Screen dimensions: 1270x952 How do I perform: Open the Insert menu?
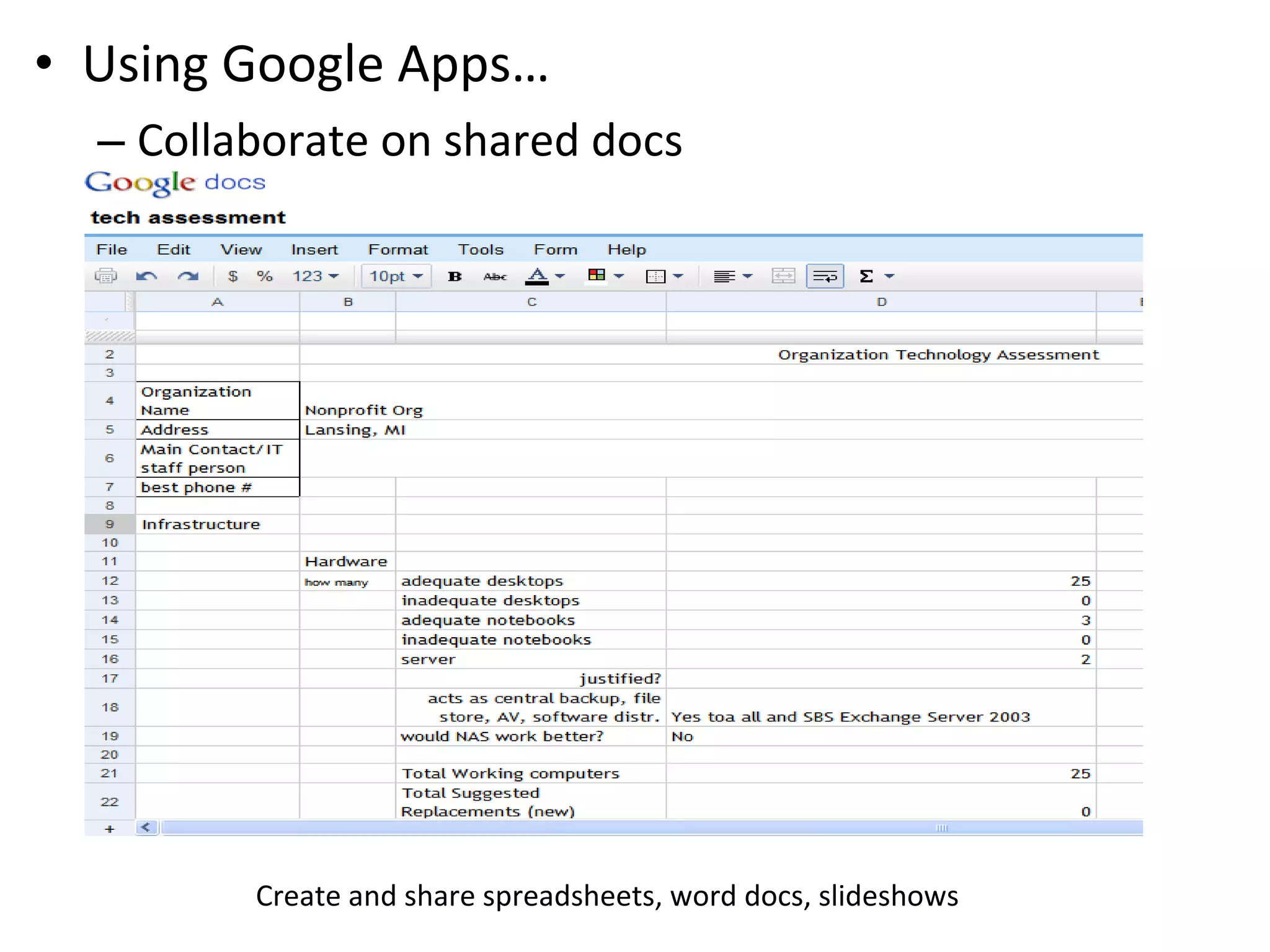tap(314, 250)
